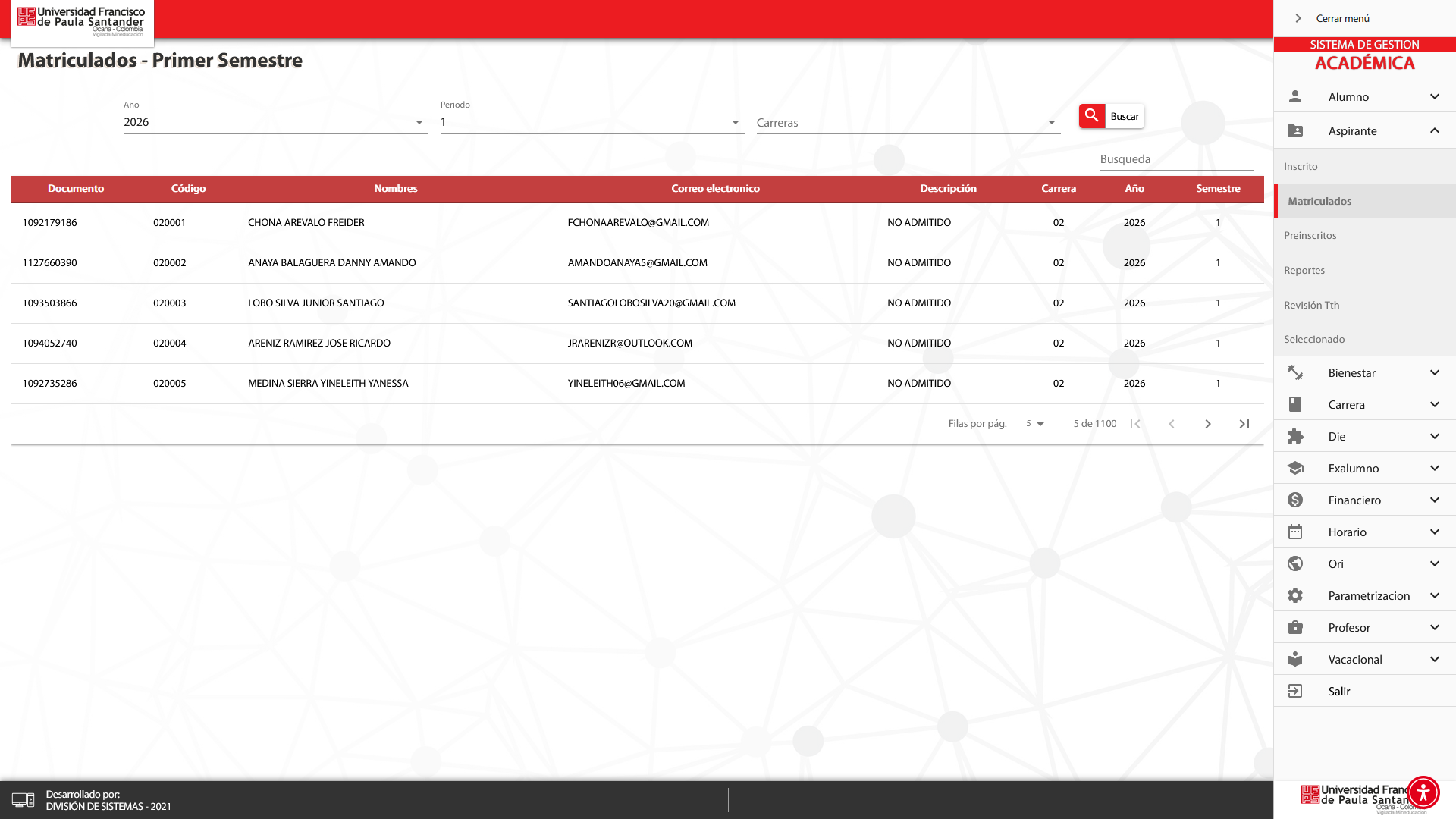Click the Parametrizacion gear icon
The height and width of the screenshot is (819, 1456).
point(1295,595)
